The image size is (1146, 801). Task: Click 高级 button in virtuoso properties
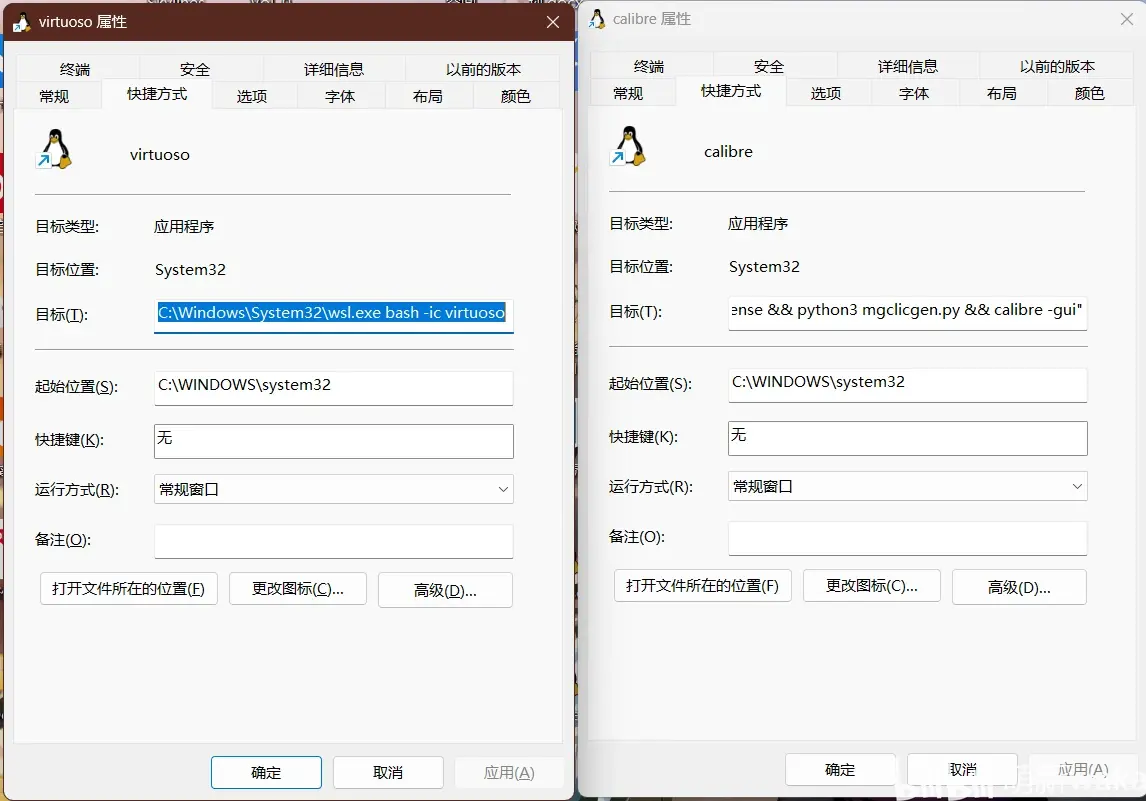pyautogui.click(x=445, y=590)
